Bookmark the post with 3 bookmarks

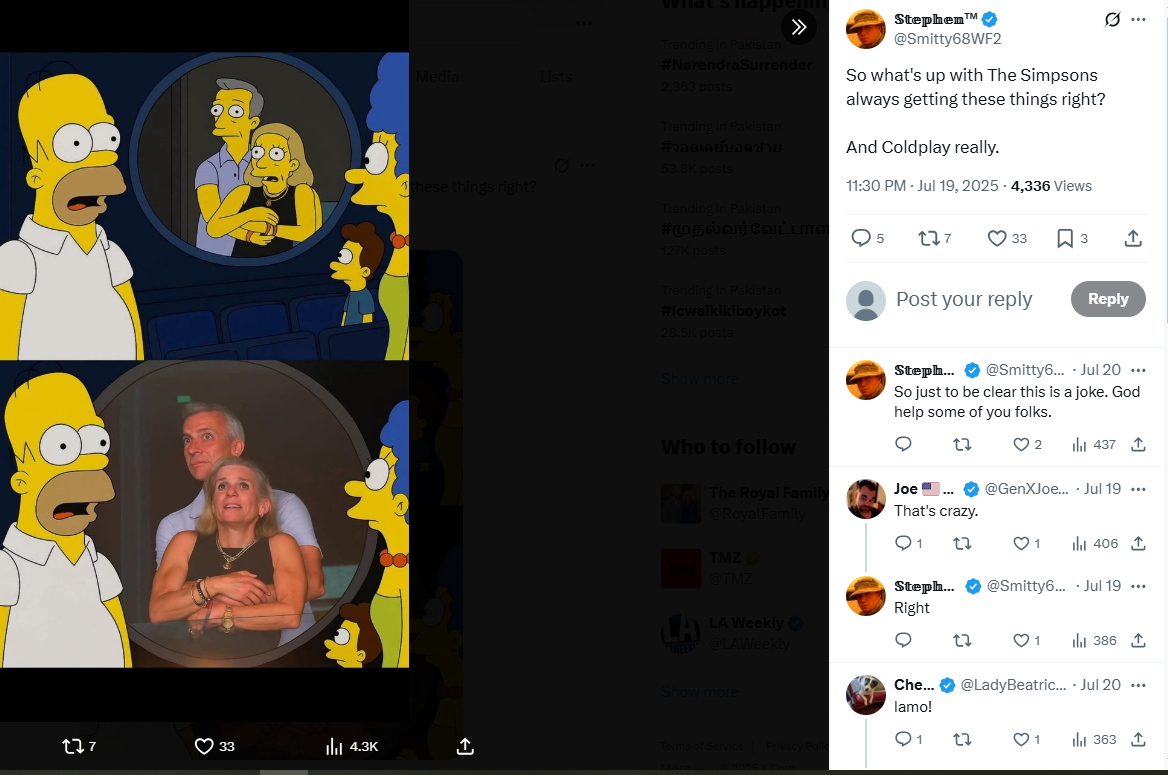pyautogui.click(x=1065, y=238)
